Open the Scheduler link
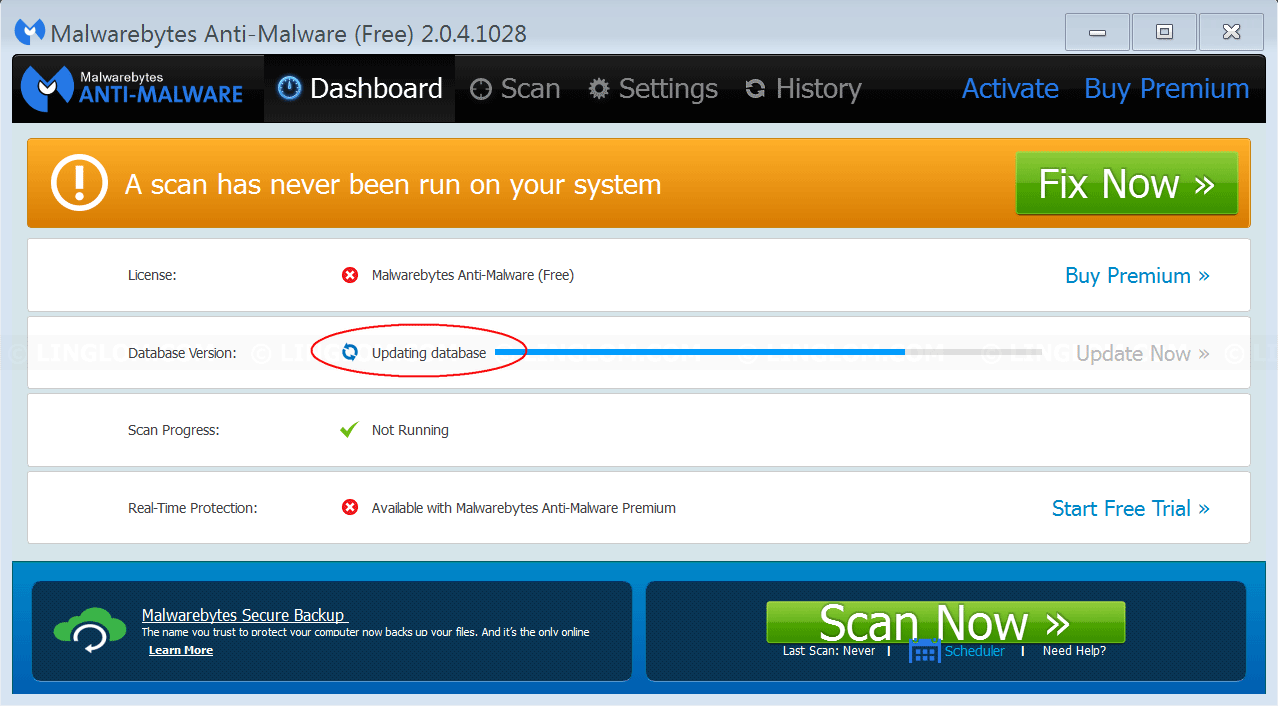Viewport: 1278px width, 706px height. 975,651
